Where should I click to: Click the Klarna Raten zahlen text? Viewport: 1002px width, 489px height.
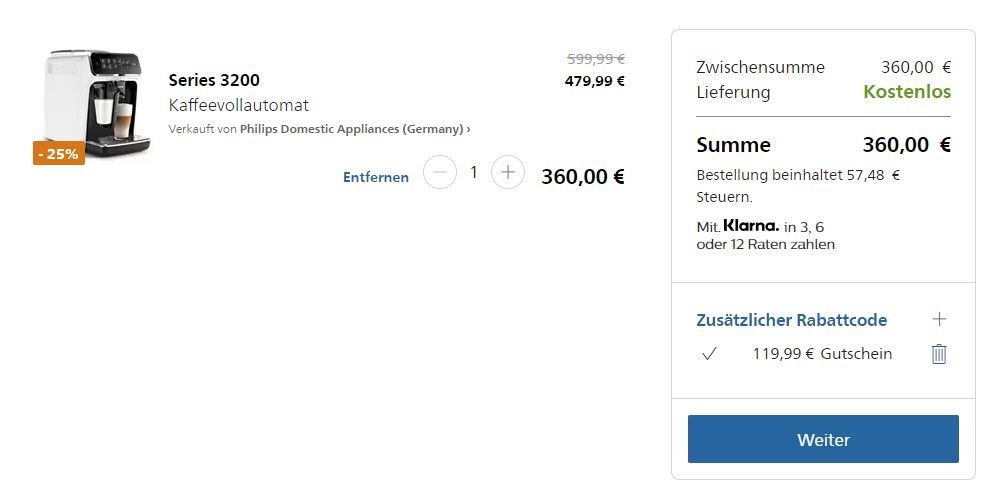[x=766, y=235]
